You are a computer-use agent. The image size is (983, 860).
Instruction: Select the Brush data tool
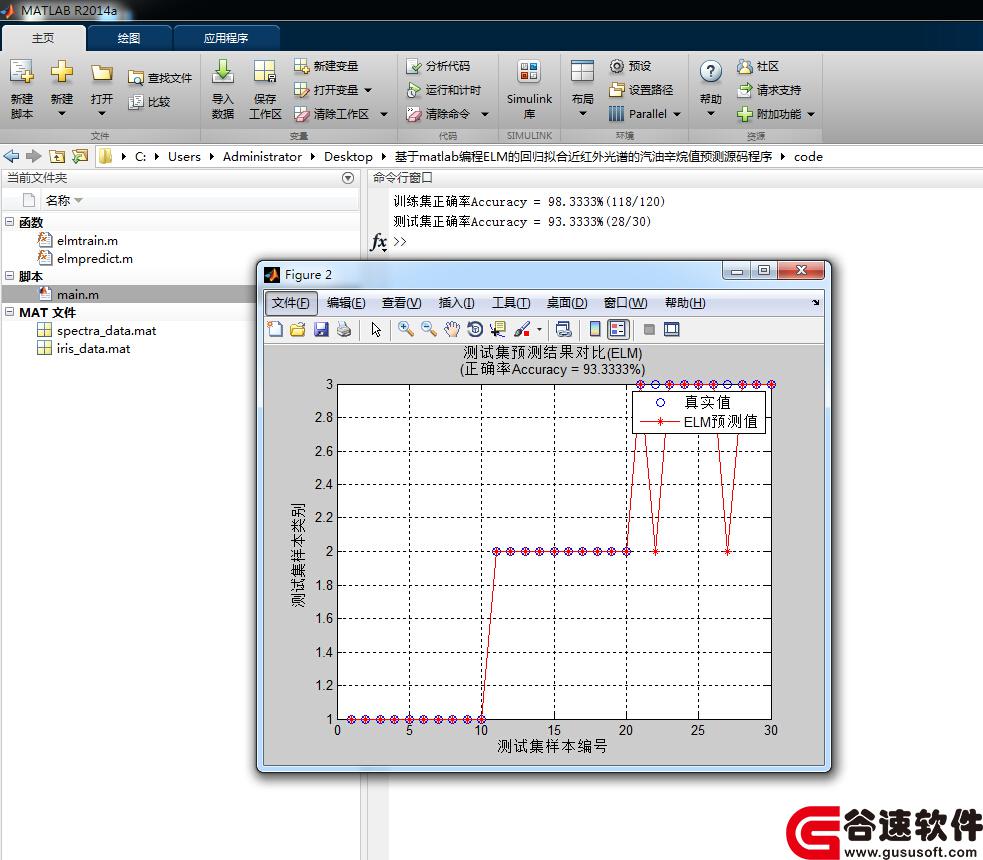pos(522,329)
